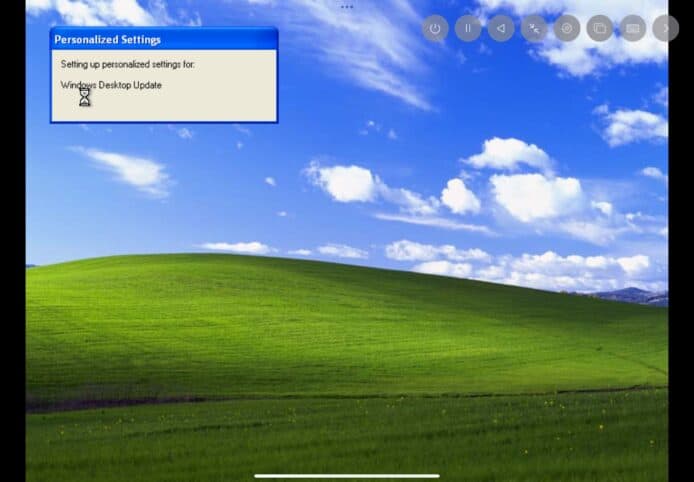Click "Setting up personalized settings for:" label

pyautogui.click(x=127, y=64)
